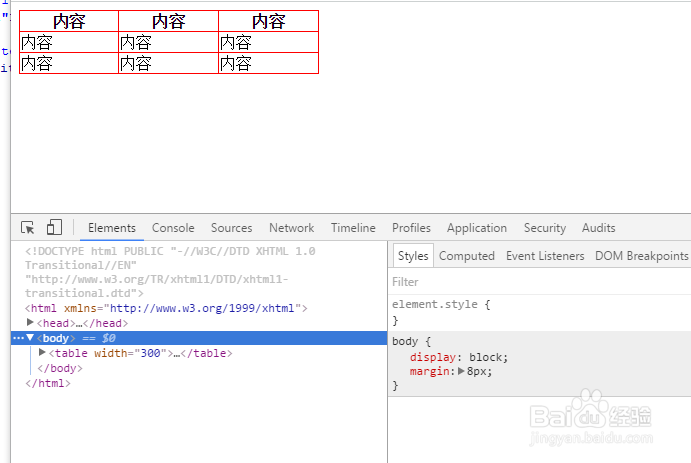Viewport: 691px width, 463px height.
Task: Click second row middle column 内容 cell
Action: tap(168, 42)
